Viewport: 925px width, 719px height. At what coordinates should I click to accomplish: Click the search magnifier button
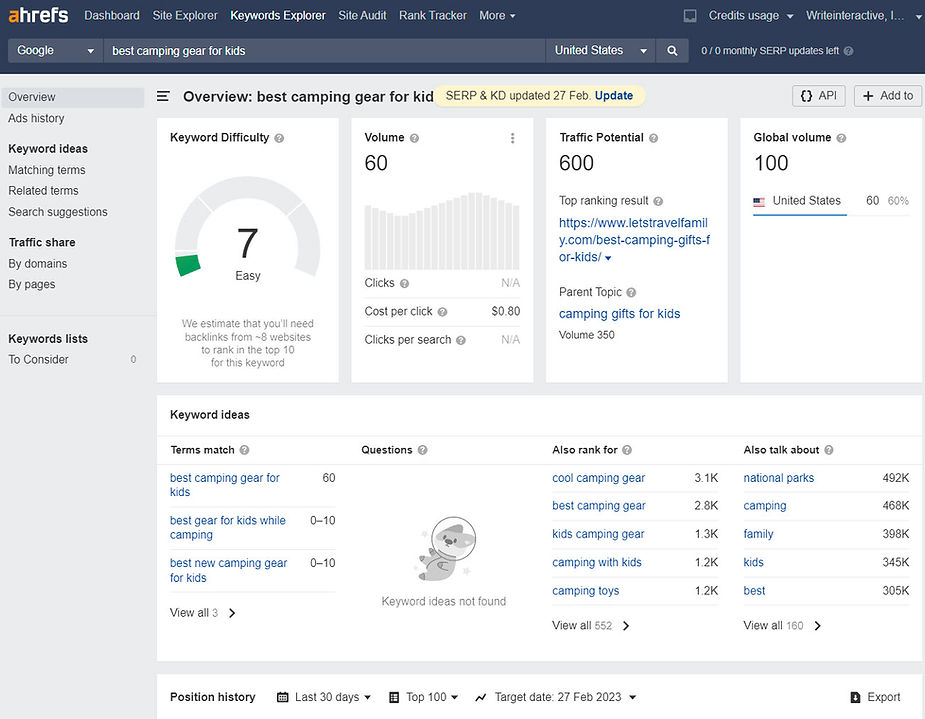point(672,51)
